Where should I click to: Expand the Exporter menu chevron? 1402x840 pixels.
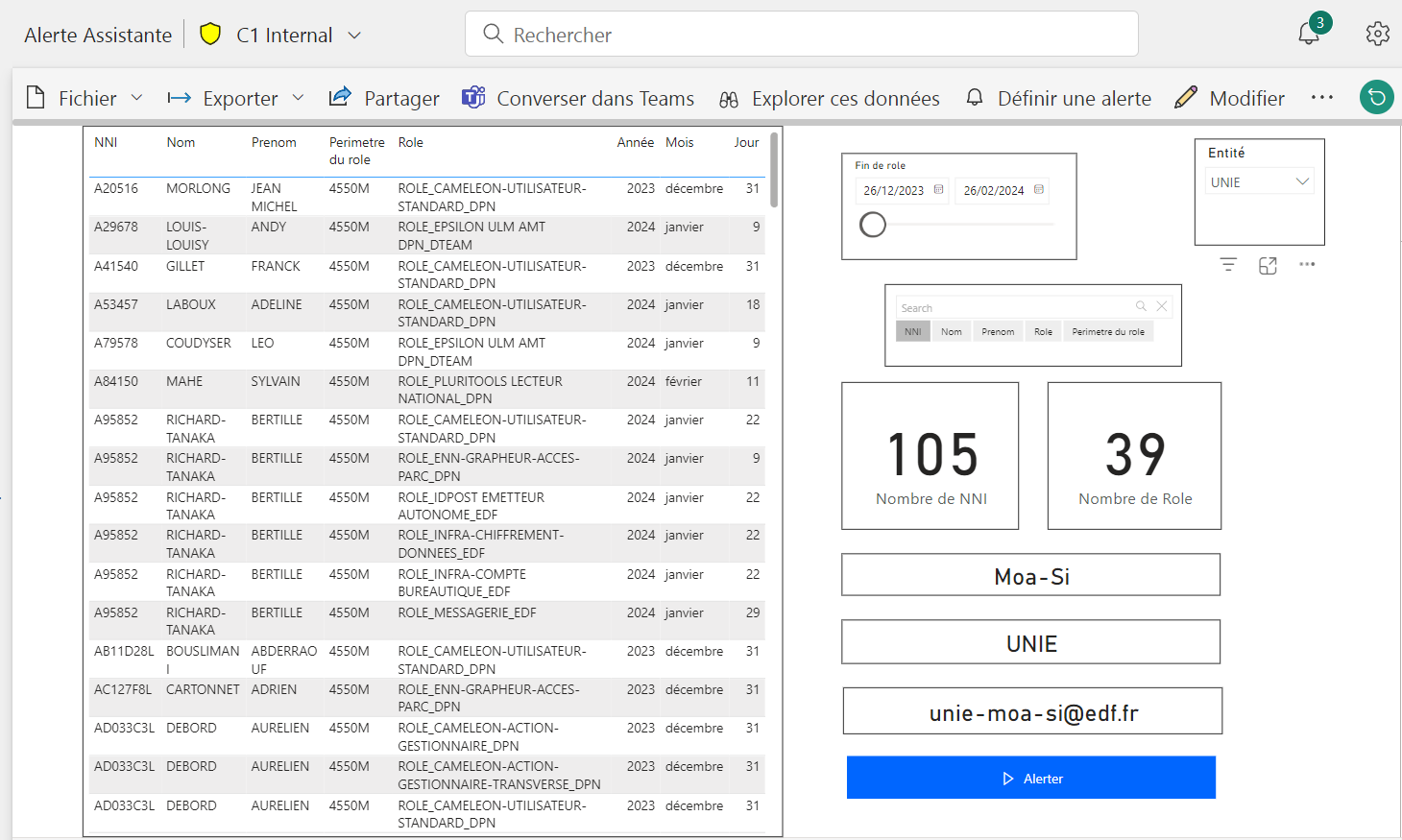298,97
